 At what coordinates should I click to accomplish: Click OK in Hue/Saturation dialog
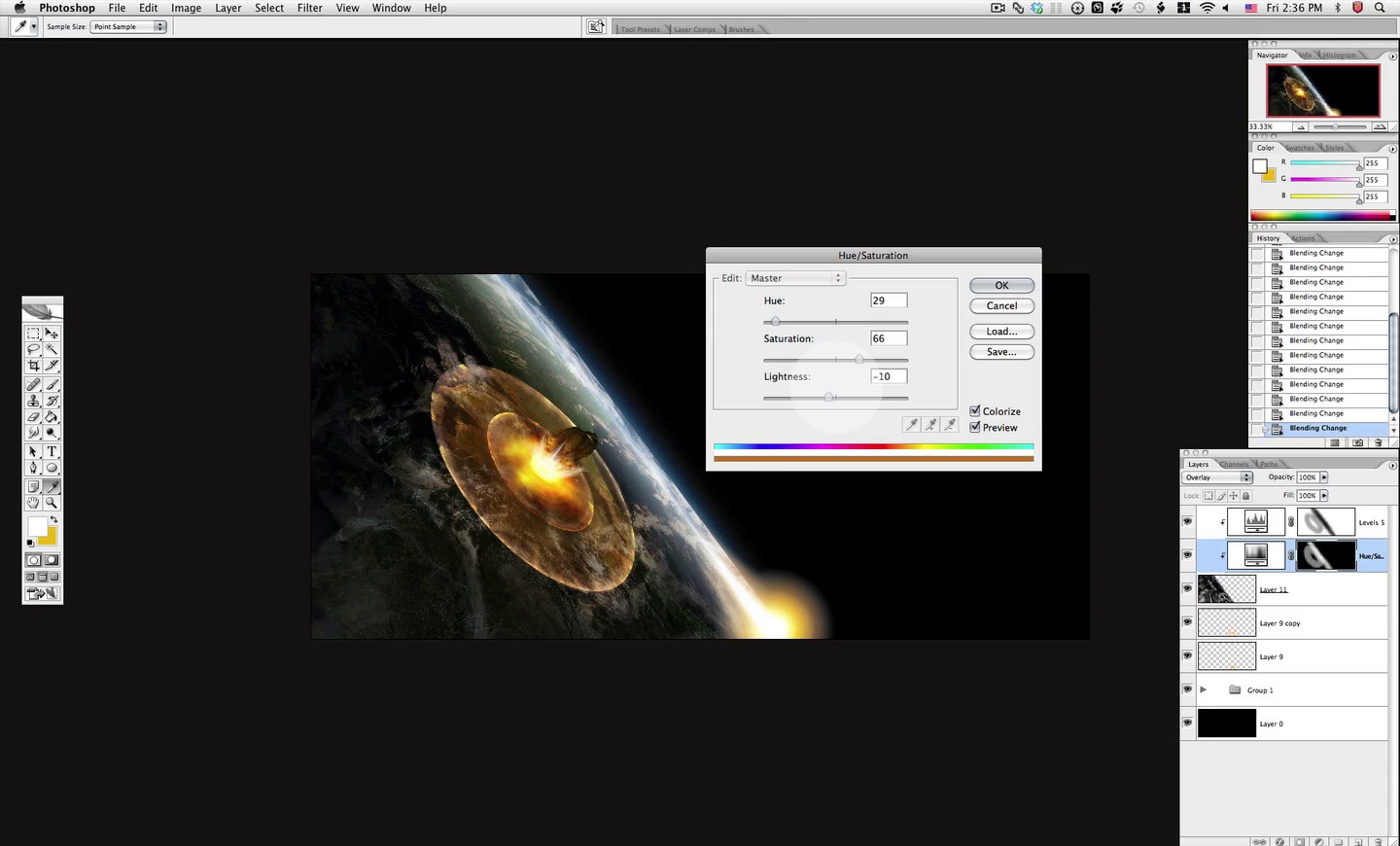pos(1001,285)
